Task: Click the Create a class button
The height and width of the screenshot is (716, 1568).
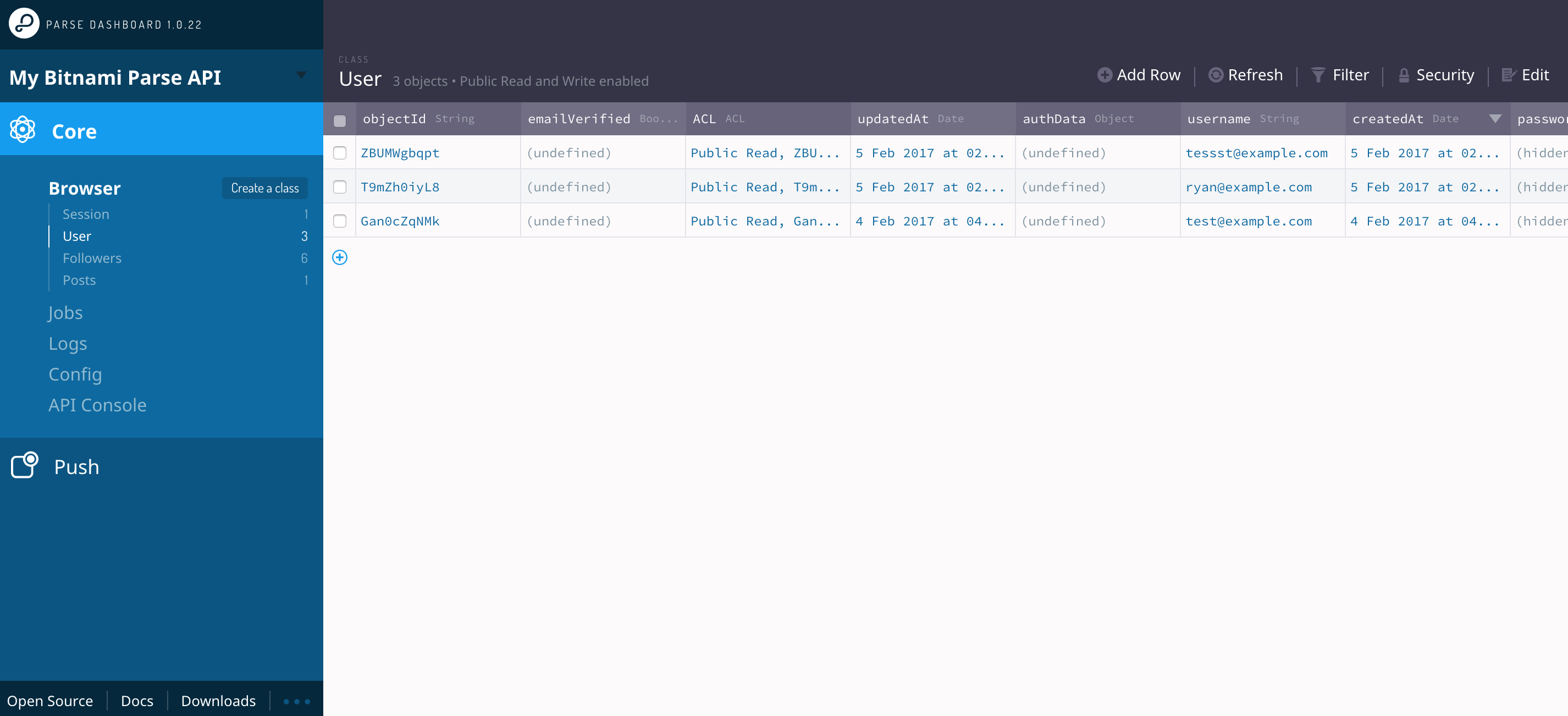Action: (265, 188)
